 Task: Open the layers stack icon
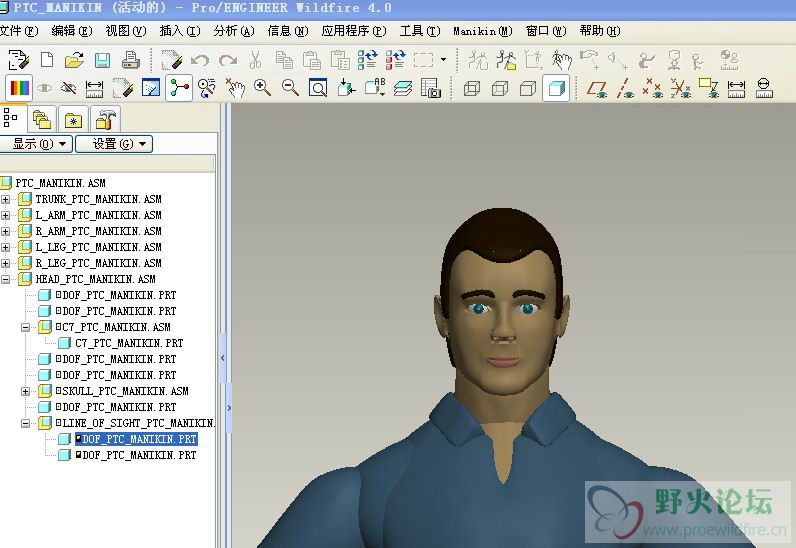(403, 88)
